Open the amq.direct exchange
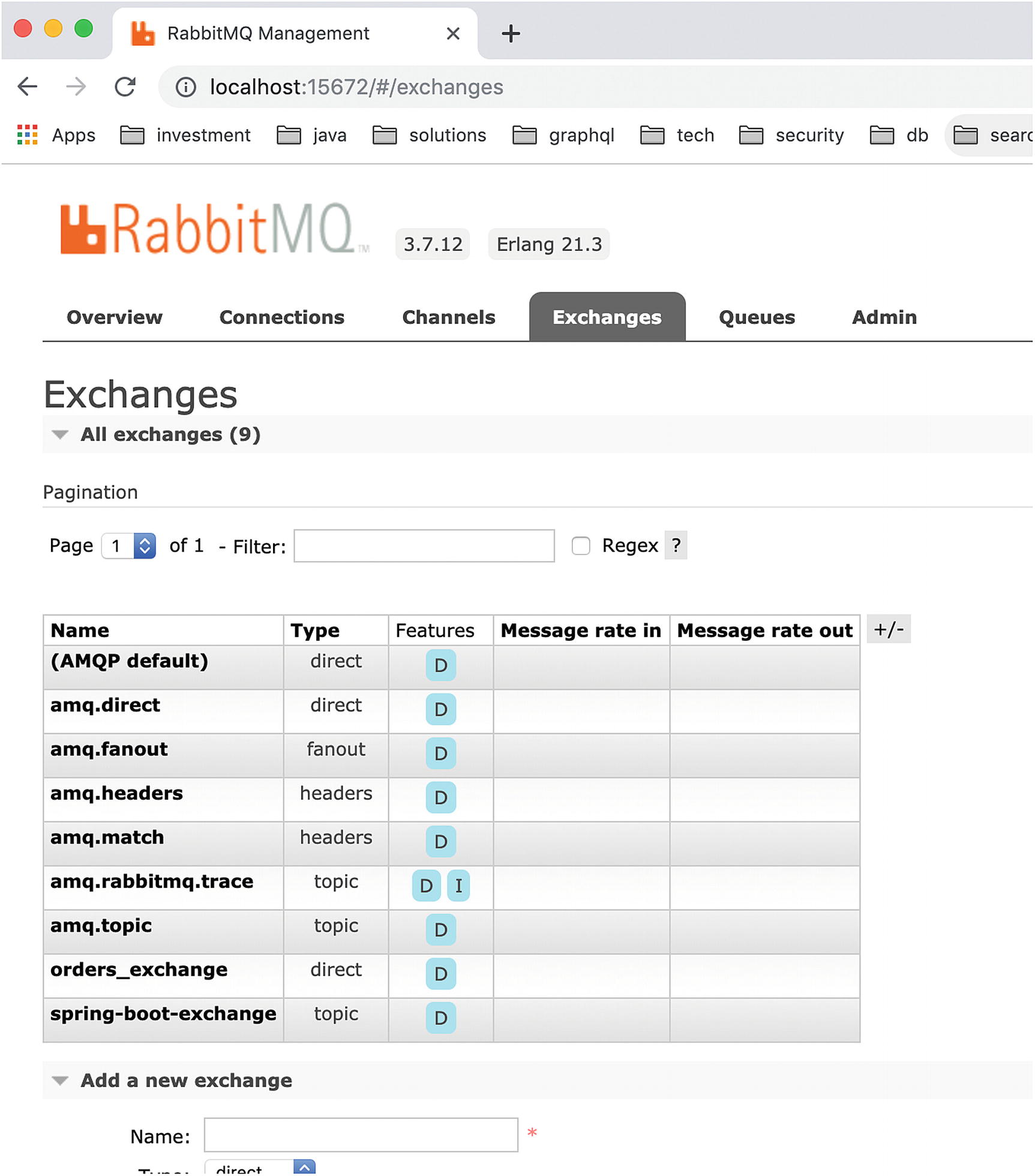This screenshot has height=1176, width=1035. click(x=105, y=704)
